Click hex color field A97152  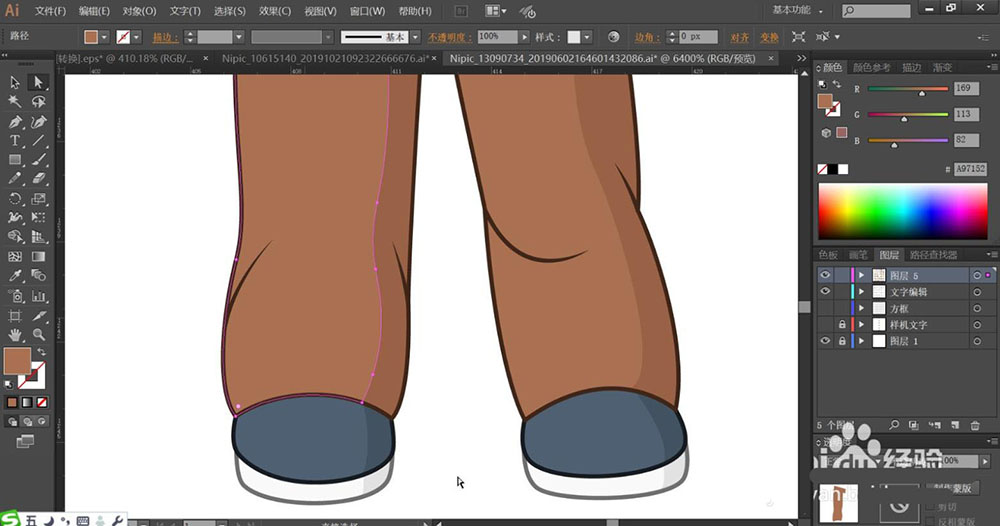tap(970, 169)
